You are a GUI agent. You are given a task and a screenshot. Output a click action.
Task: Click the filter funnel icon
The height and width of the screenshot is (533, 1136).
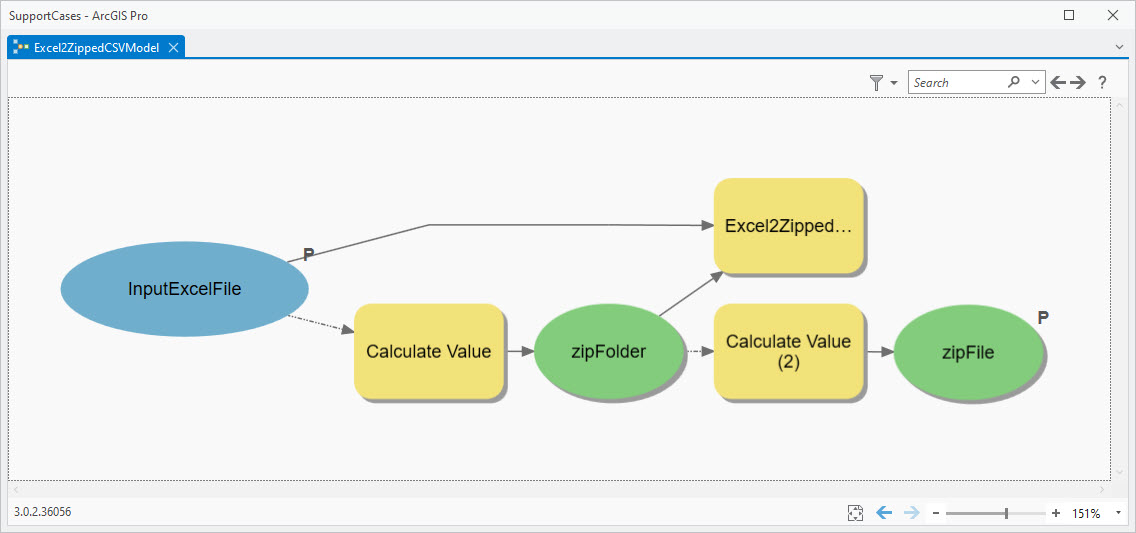pyautogui.click(x=876, y=82)
